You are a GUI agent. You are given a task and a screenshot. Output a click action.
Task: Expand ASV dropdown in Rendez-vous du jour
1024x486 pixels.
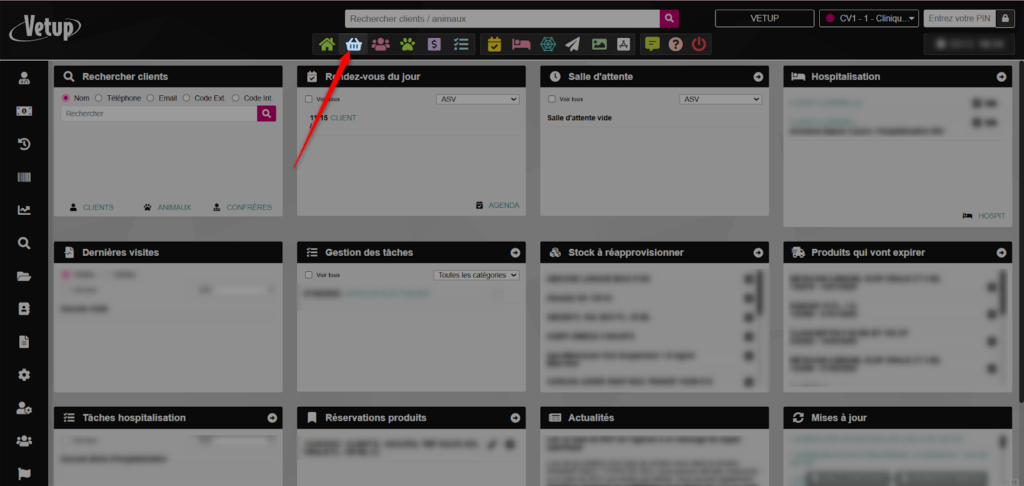point(478,99)
